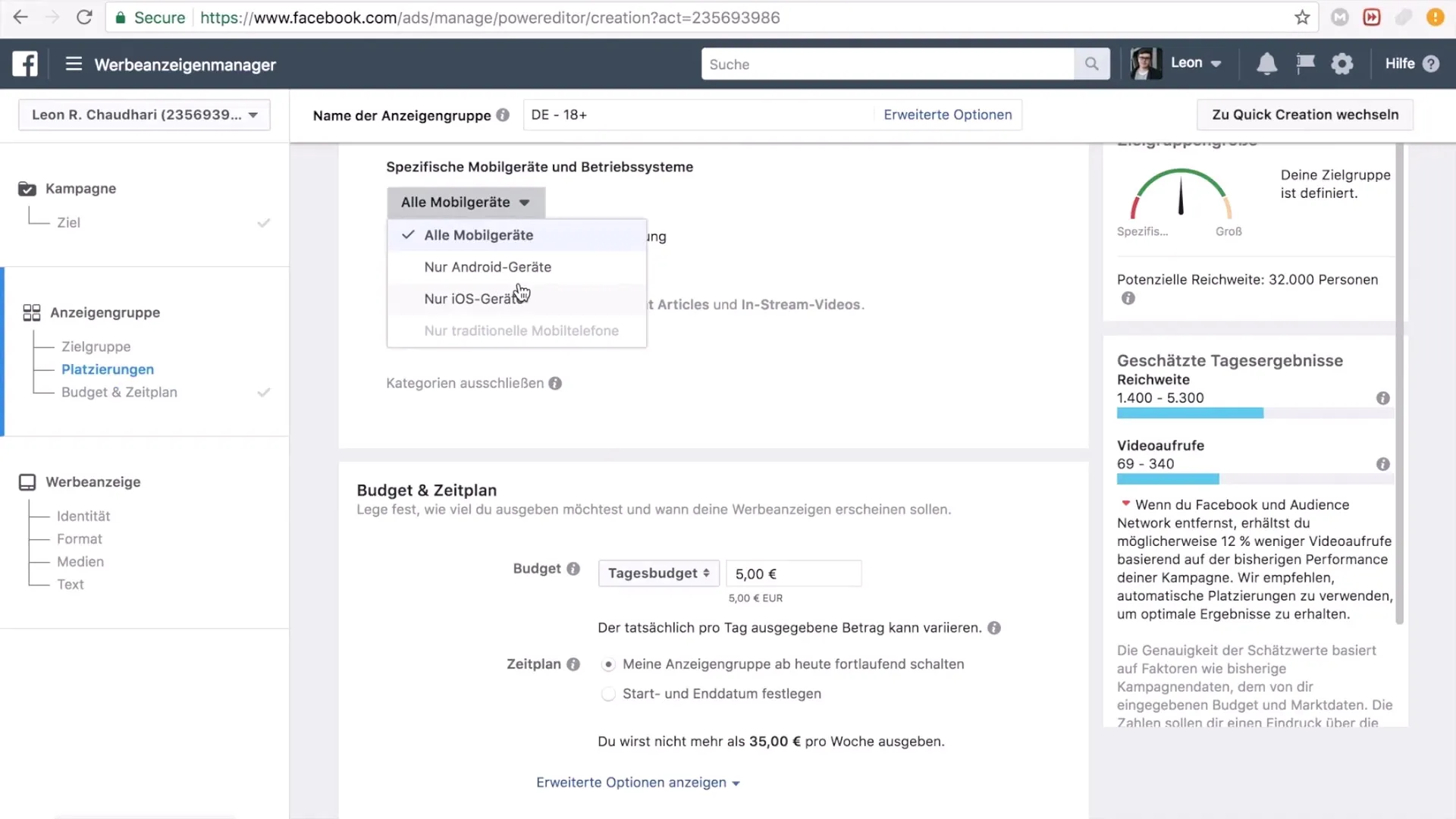Go to Budget & Zeitplan in sidebar
Screen dimensions: 1456x819
[x=119, y=392]
